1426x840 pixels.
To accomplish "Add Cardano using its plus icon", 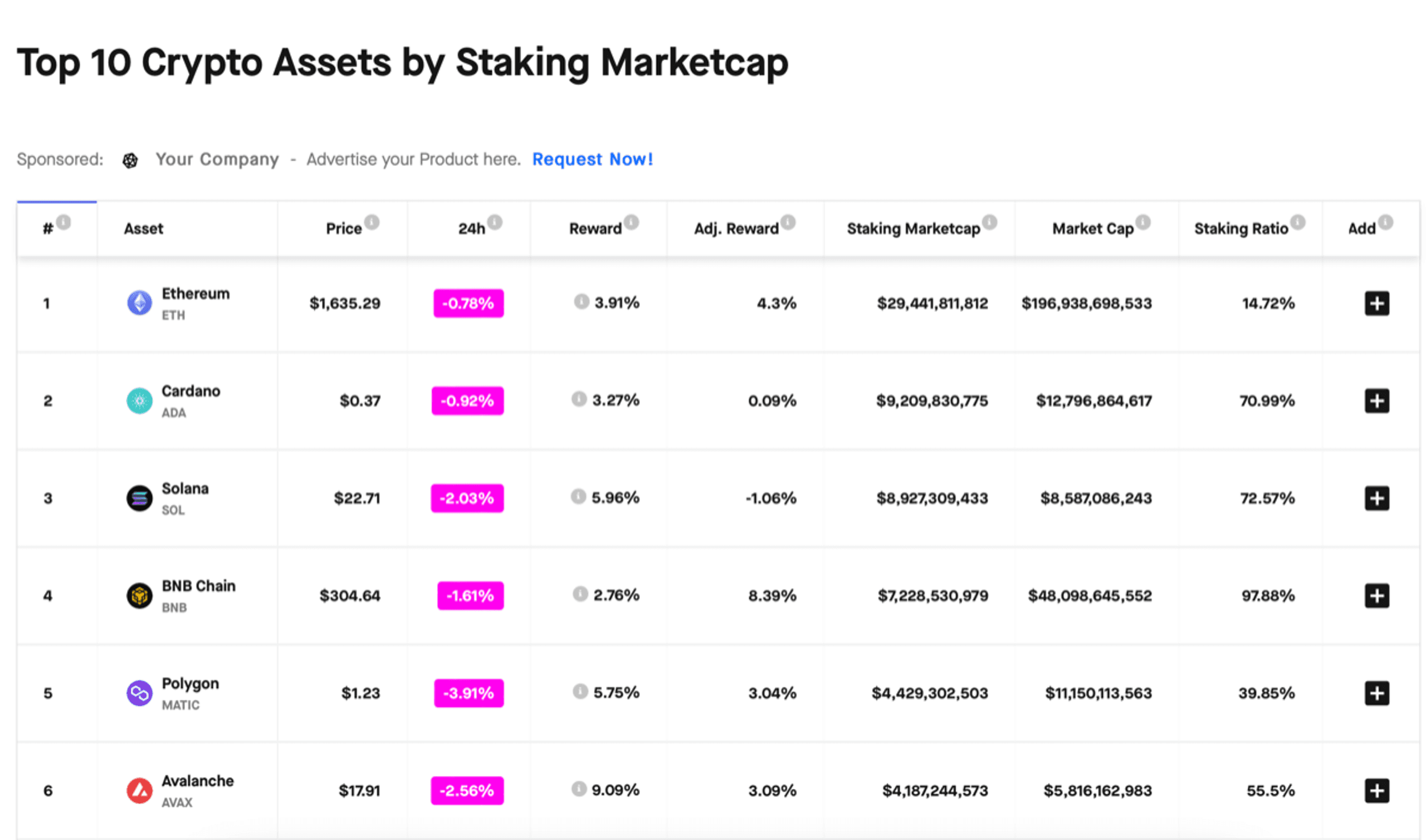I will (x=1377, y=401).
